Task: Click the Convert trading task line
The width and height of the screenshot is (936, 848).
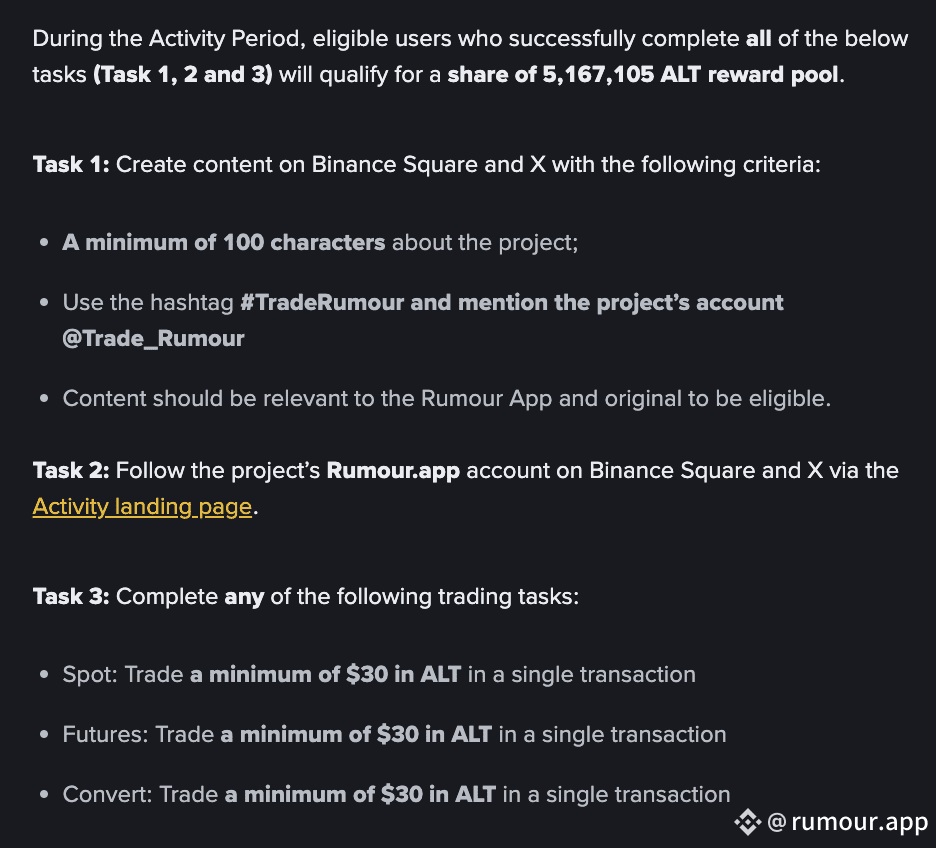Action: [396, 795]
